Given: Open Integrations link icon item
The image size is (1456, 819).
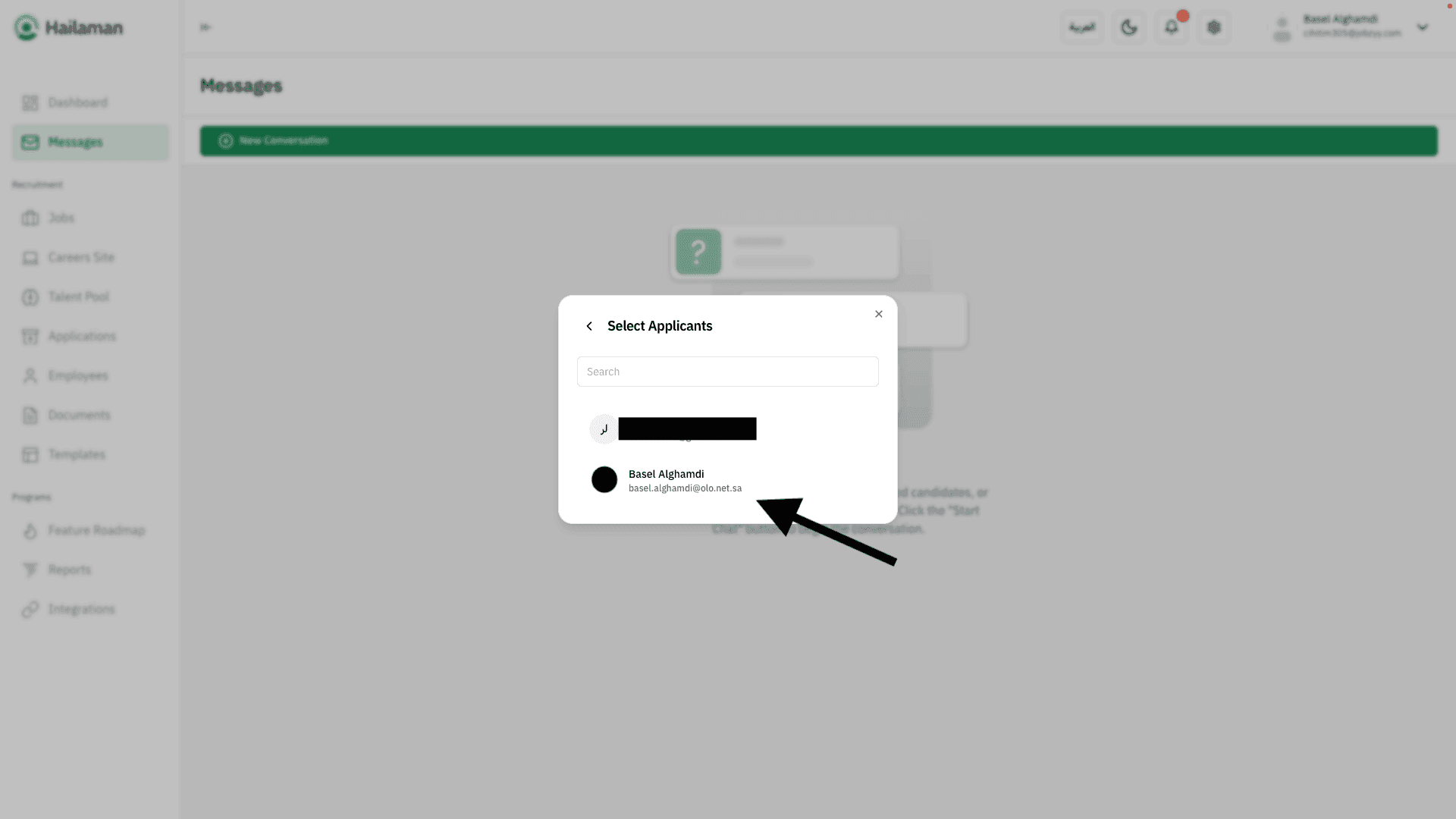Looking at the screenshot, I should pyautogui.click(x=81, y=609).
